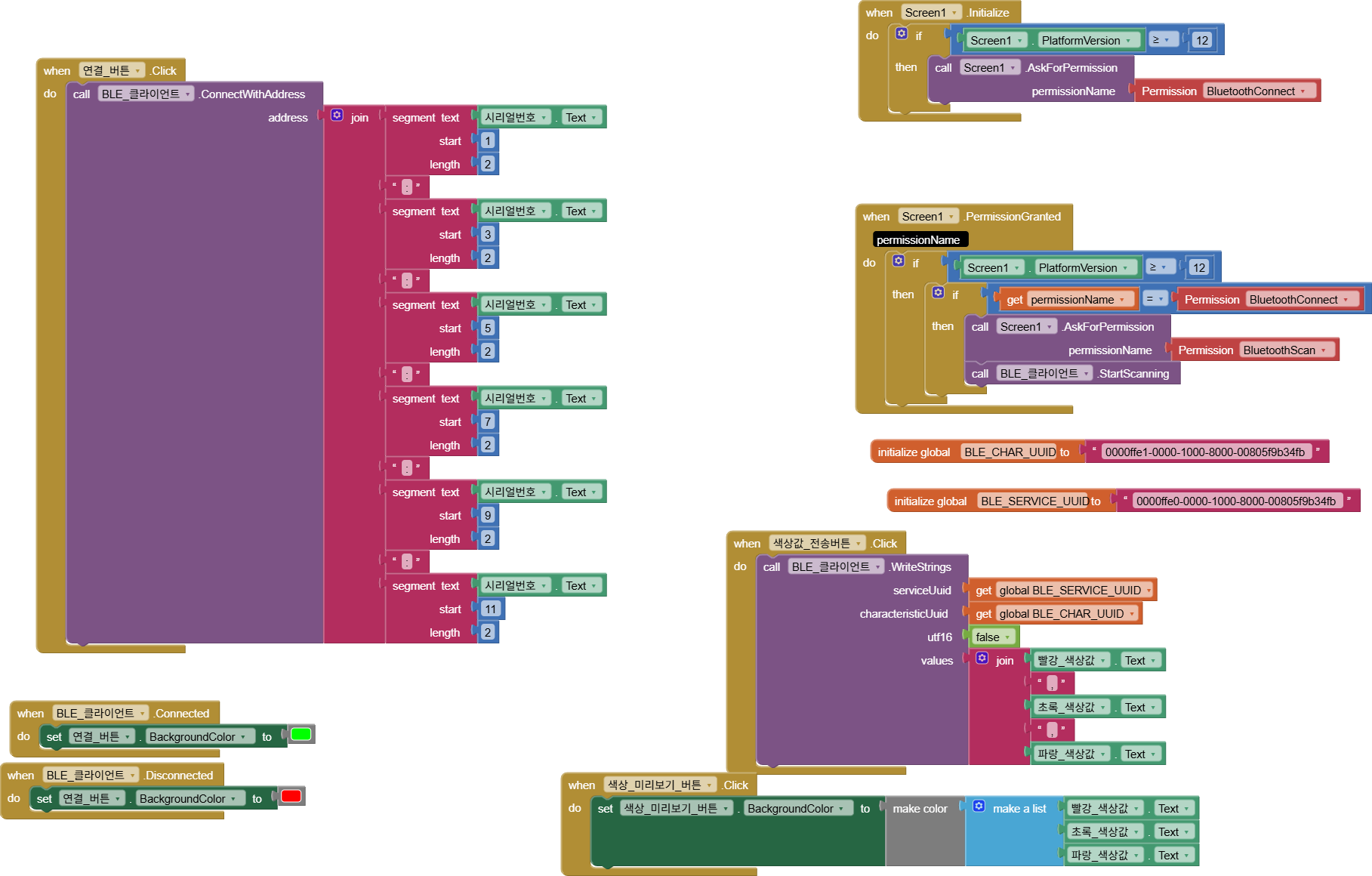
Task: Open the 초록_색상값 Text property dropdown in join
Action: [1140, 708]
